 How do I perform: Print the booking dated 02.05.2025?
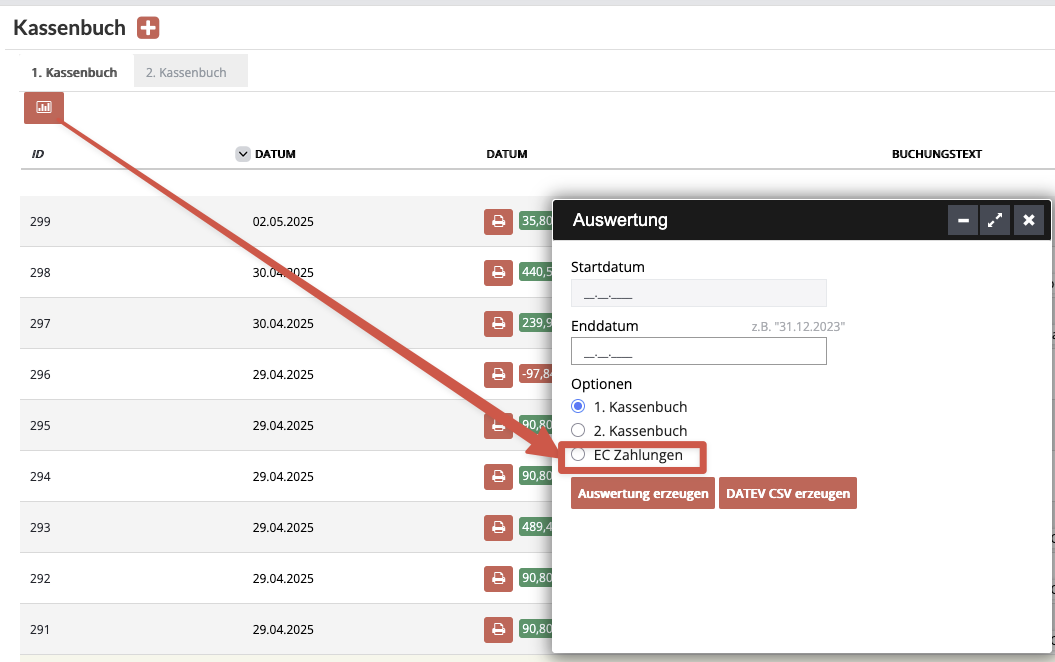click(x=498, y=221)
